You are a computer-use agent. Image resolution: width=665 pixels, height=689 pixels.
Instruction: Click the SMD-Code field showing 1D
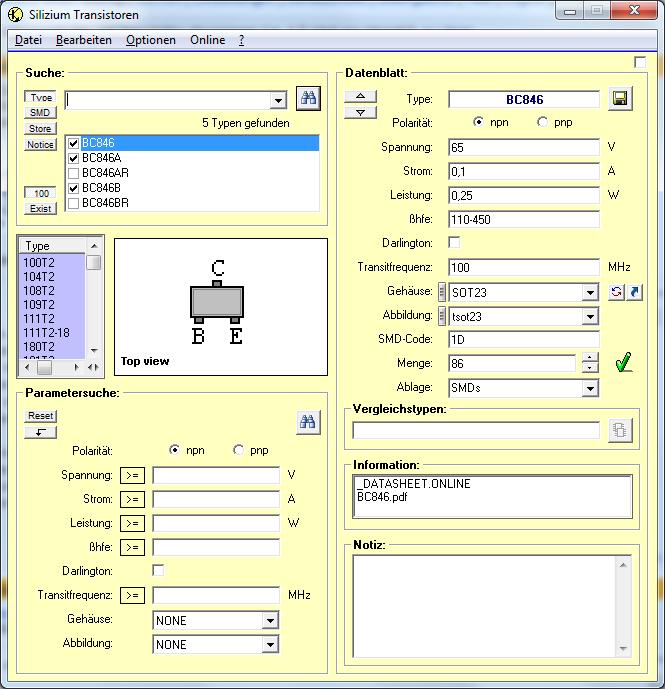pos(524,340)
